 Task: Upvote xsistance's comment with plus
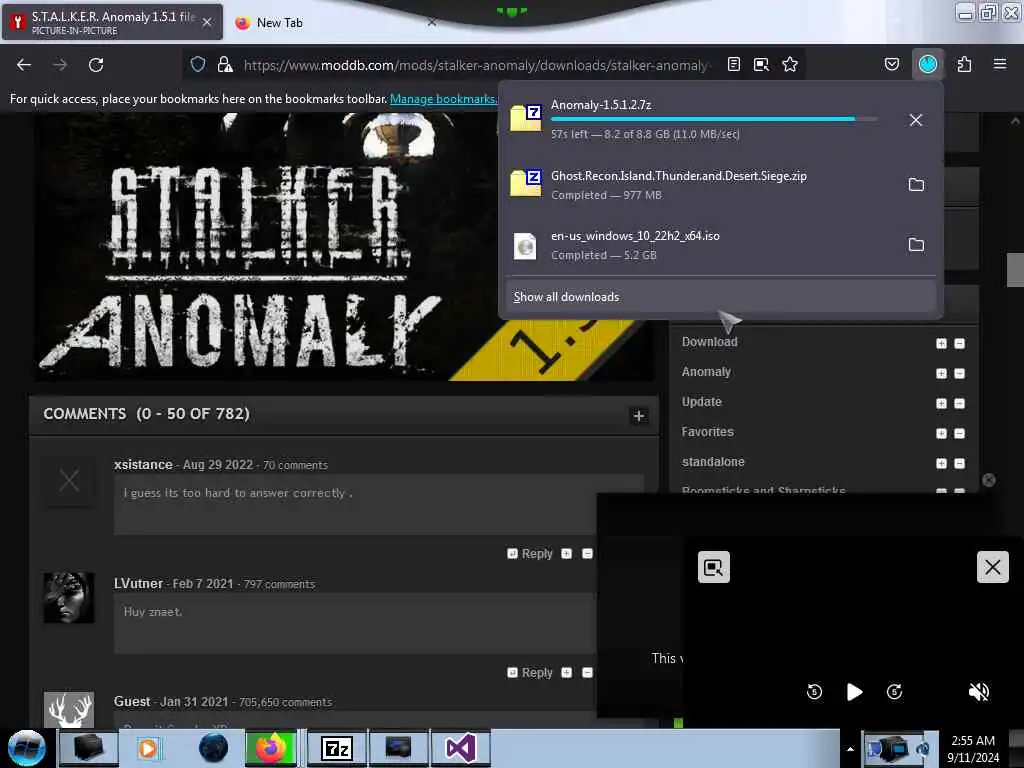coord(566,554)
